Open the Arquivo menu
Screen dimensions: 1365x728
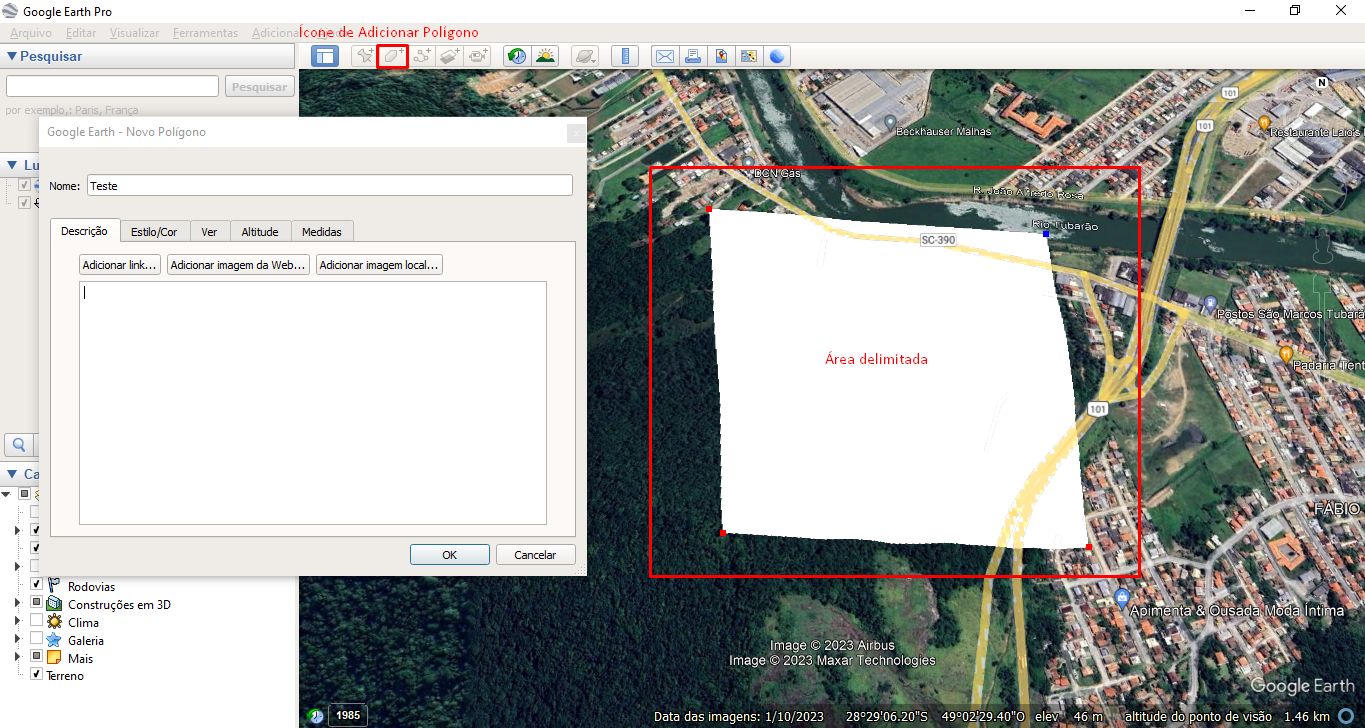(31, 33)
